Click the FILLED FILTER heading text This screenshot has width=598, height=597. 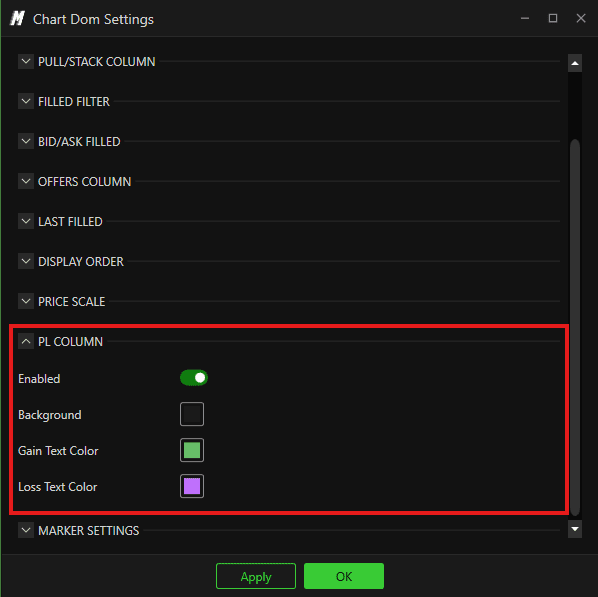pos(74,102)
